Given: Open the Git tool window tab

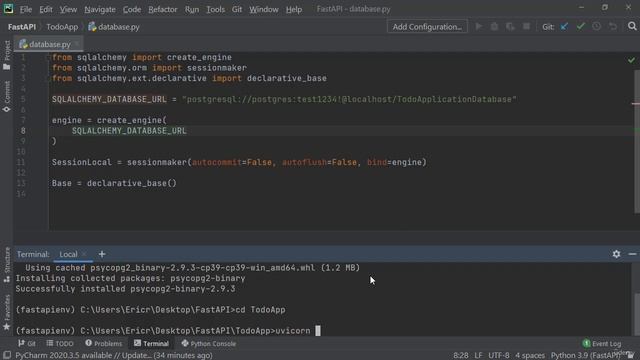Looking at the screenshot, I should pyautogui.click(x=27, y=344).
